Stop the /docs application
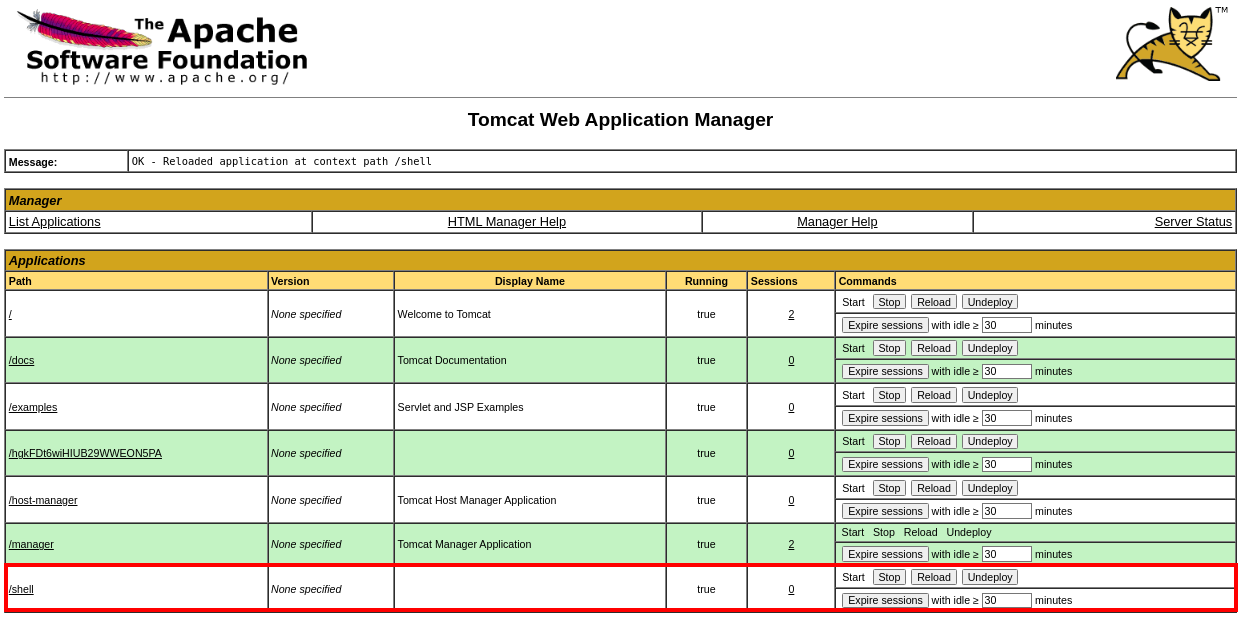 (x=889, y=348)
